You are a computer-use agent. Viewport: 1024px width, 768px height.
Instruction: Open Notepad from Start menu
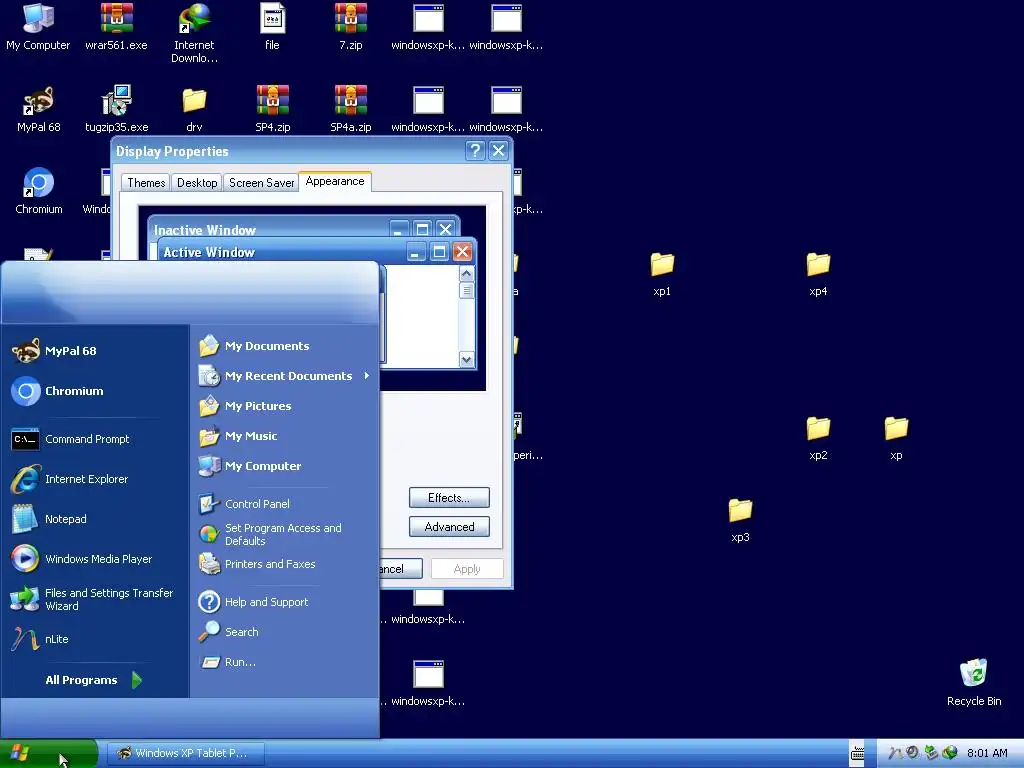[x=95, y=519]
